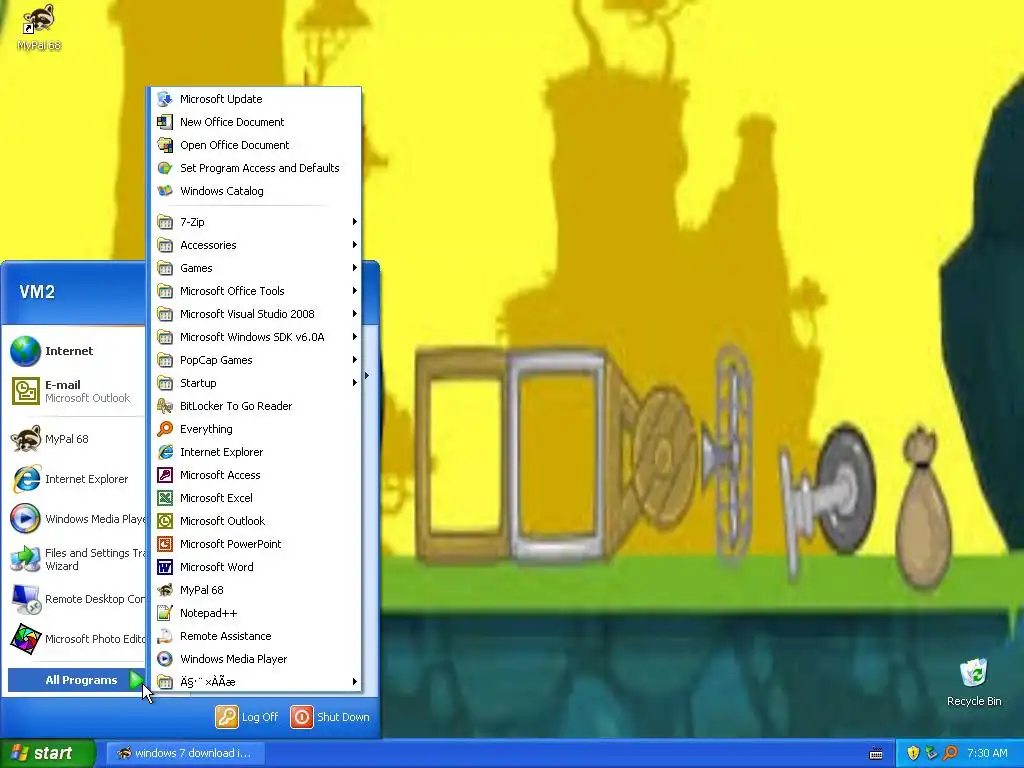Click the New Office Document icon
This screenshot has width=1024, height=768.
click(165, 122)
